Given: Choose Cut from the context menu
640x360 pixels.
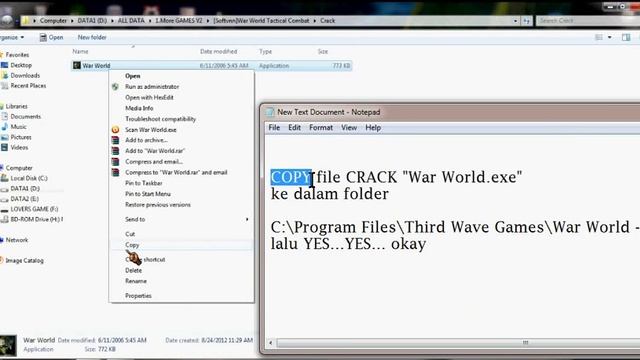Looking at the screenshot, I should pyautogui.click(x=130, y=234).
